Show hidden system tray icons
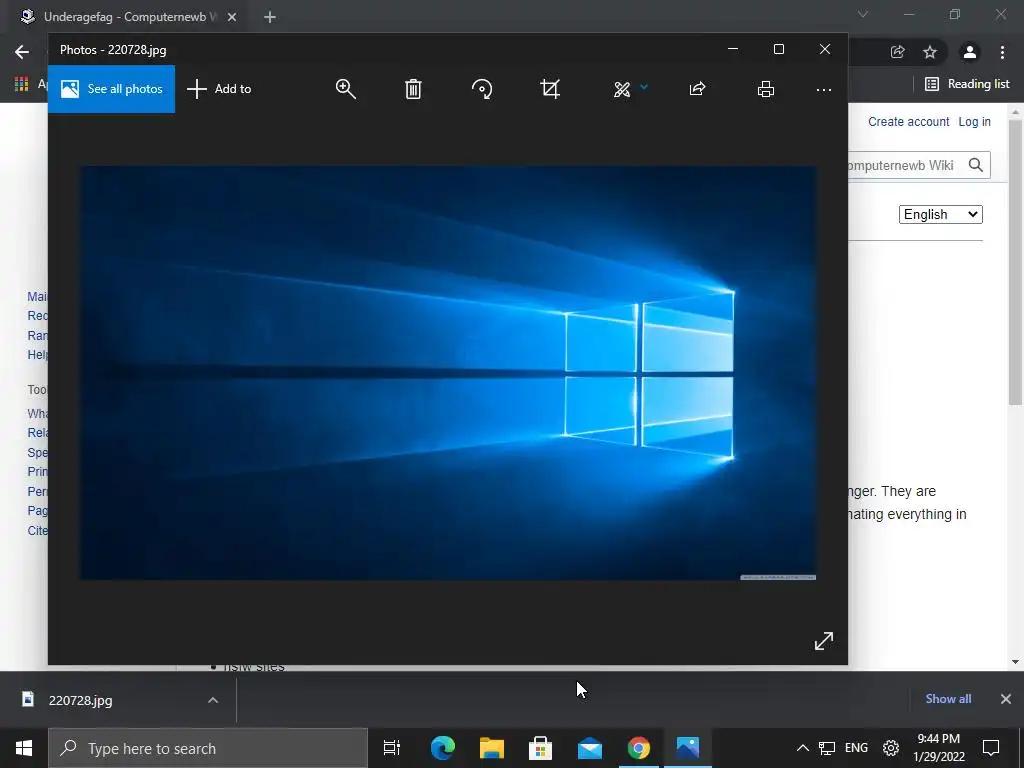 (x=803, y=748)
